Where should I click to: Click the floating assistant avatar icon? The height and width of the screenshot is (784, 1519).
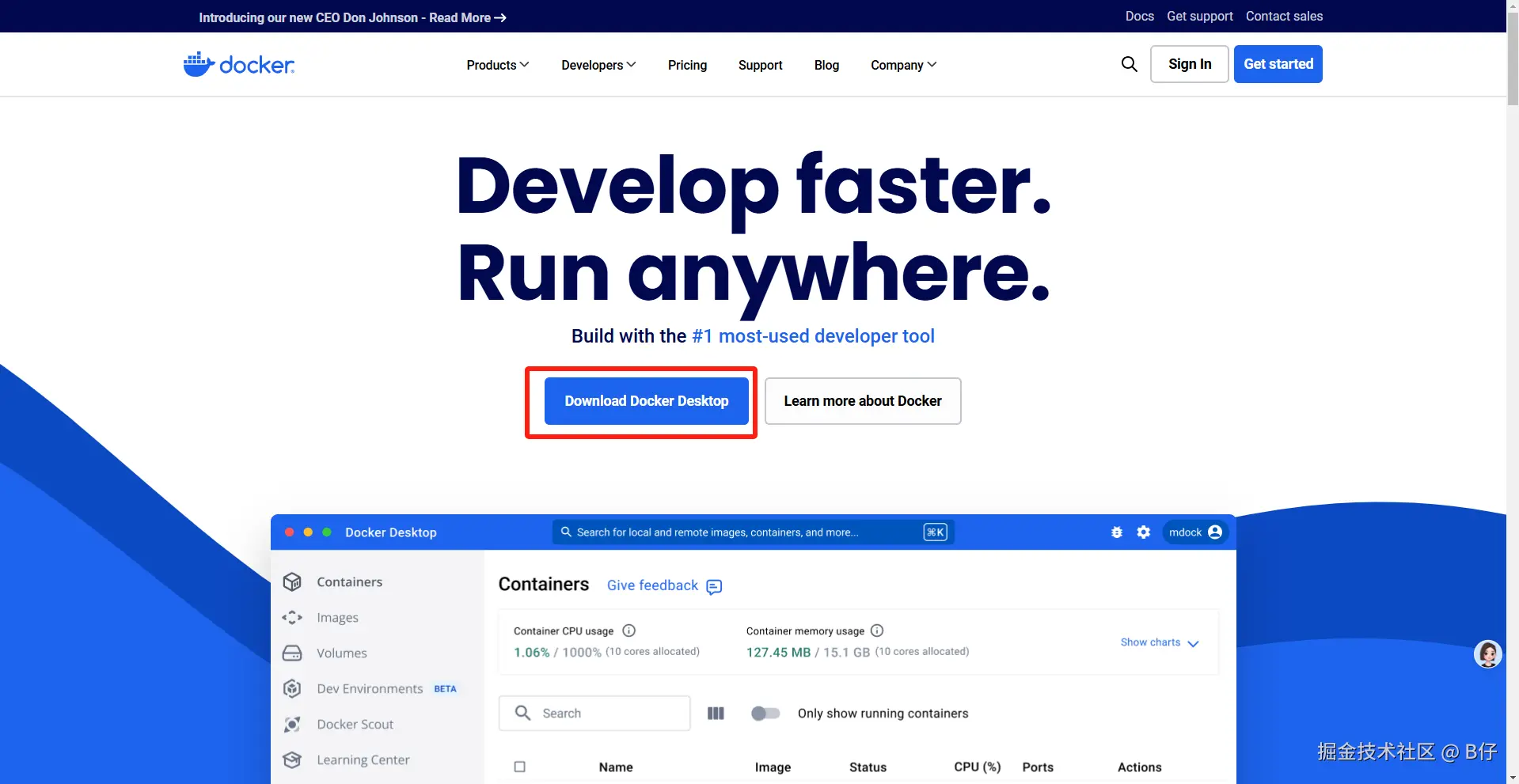(1488, 654)
